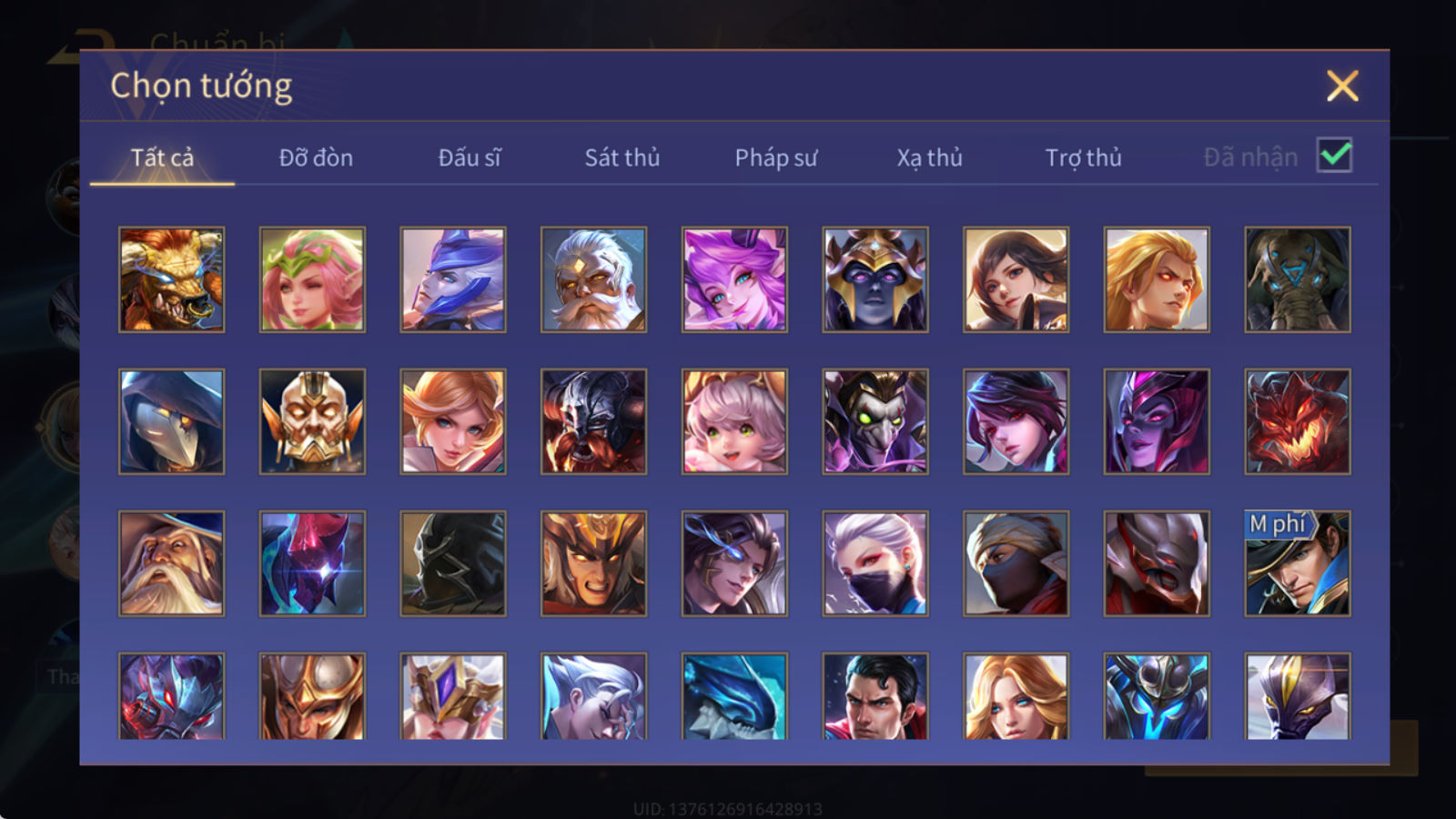
Task: Choose the masked white-haired ninja girl
Action: click(x=875, y=563)
